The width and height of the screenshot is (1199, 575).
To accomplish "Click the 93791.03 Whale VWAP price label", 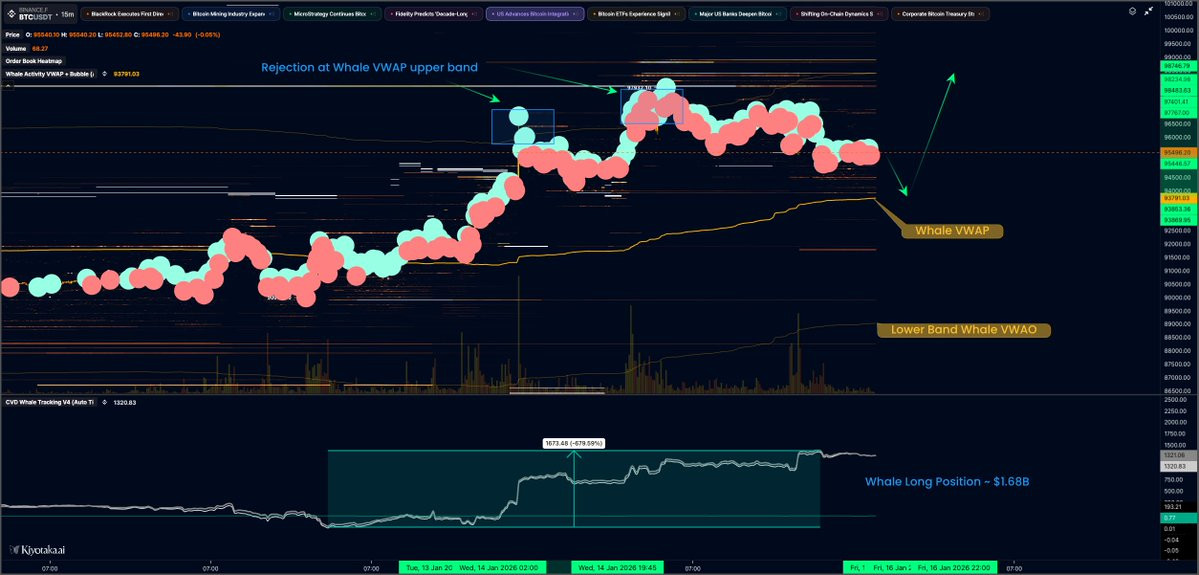I will (1177, 197).
